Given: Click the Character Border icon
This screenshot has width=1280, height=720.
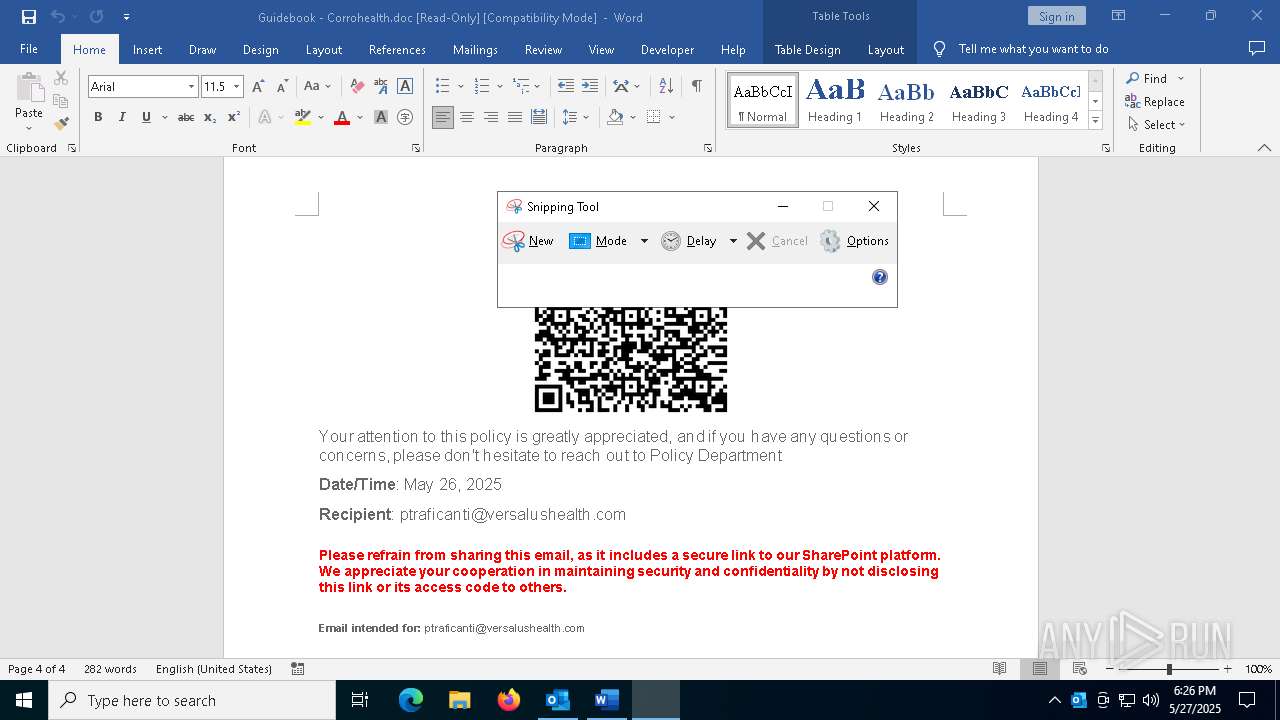Looking at the screenshot, I should pos(405,87).
